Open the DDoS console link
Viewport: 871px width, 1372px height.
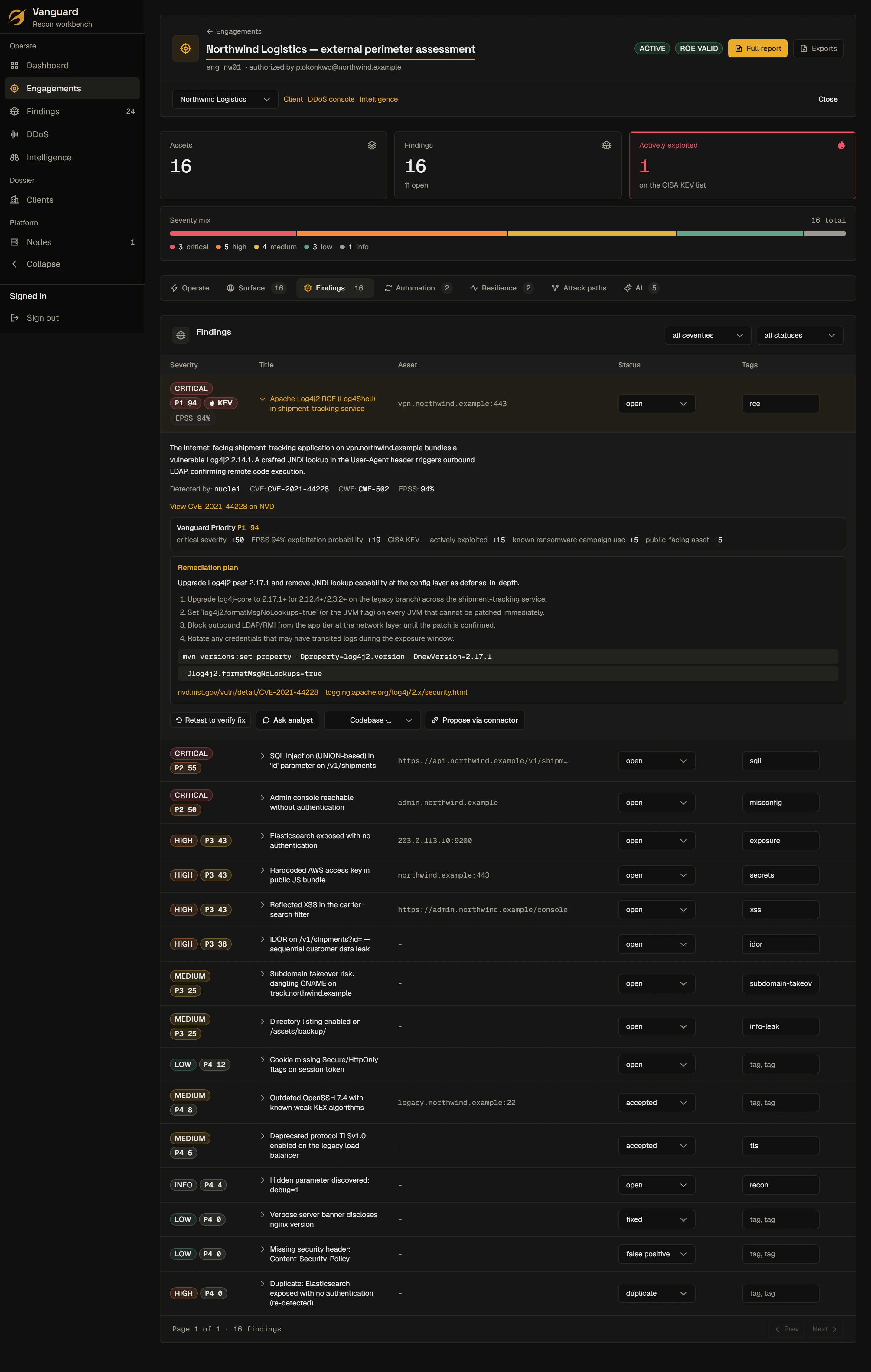click(x=331, y=99)
